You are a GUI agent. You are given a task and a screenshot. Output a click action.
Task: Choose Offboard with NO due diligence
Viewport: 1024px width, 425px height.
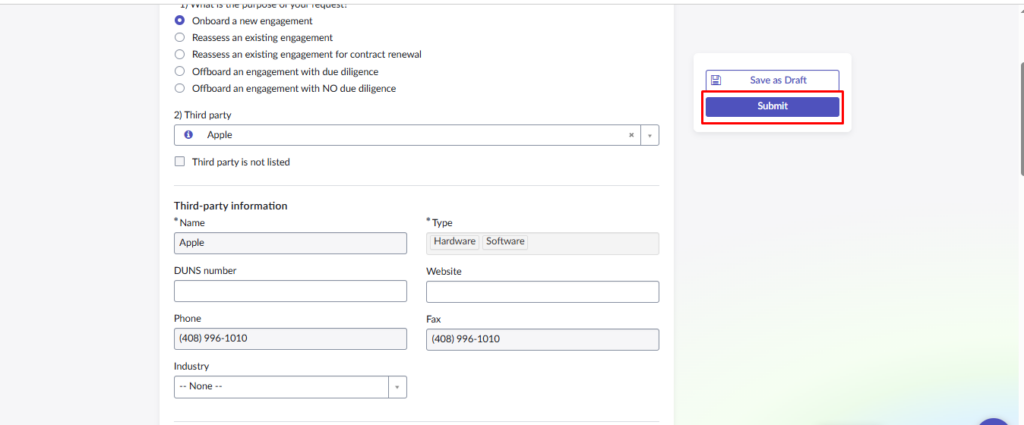tap(180, 88)
